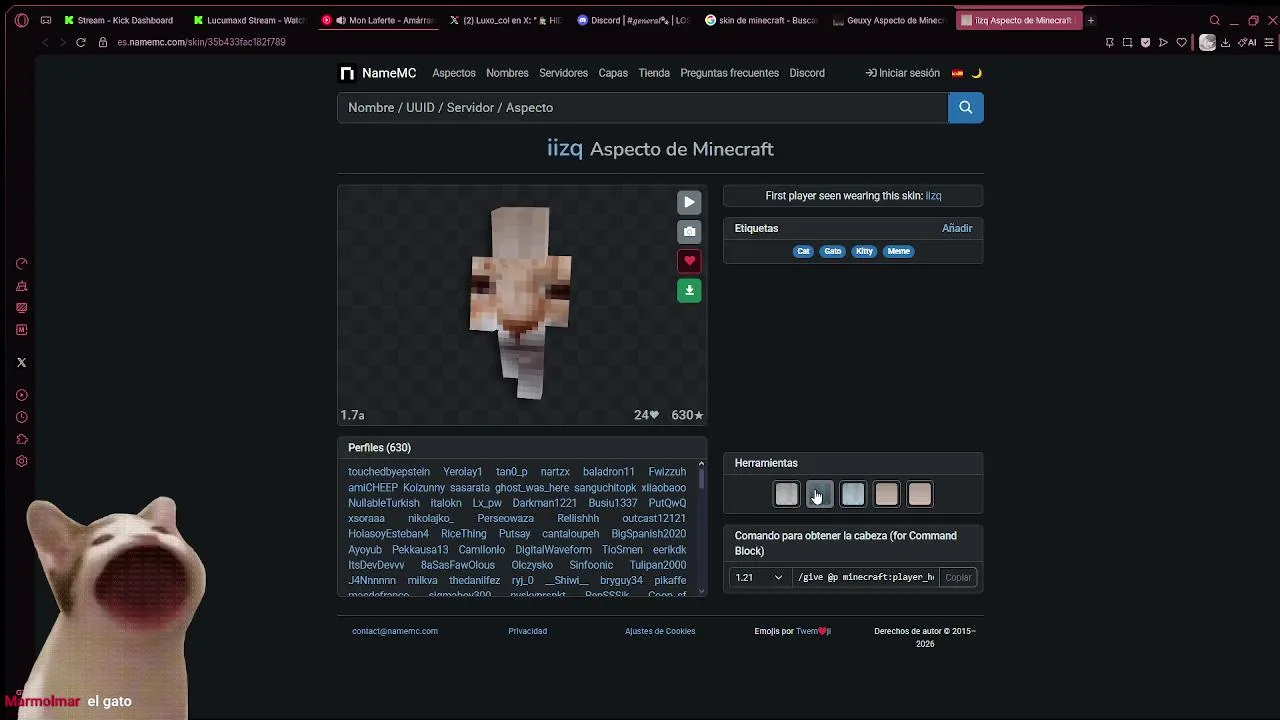
Task: Play the skin animation
Action: pos(689,202)
